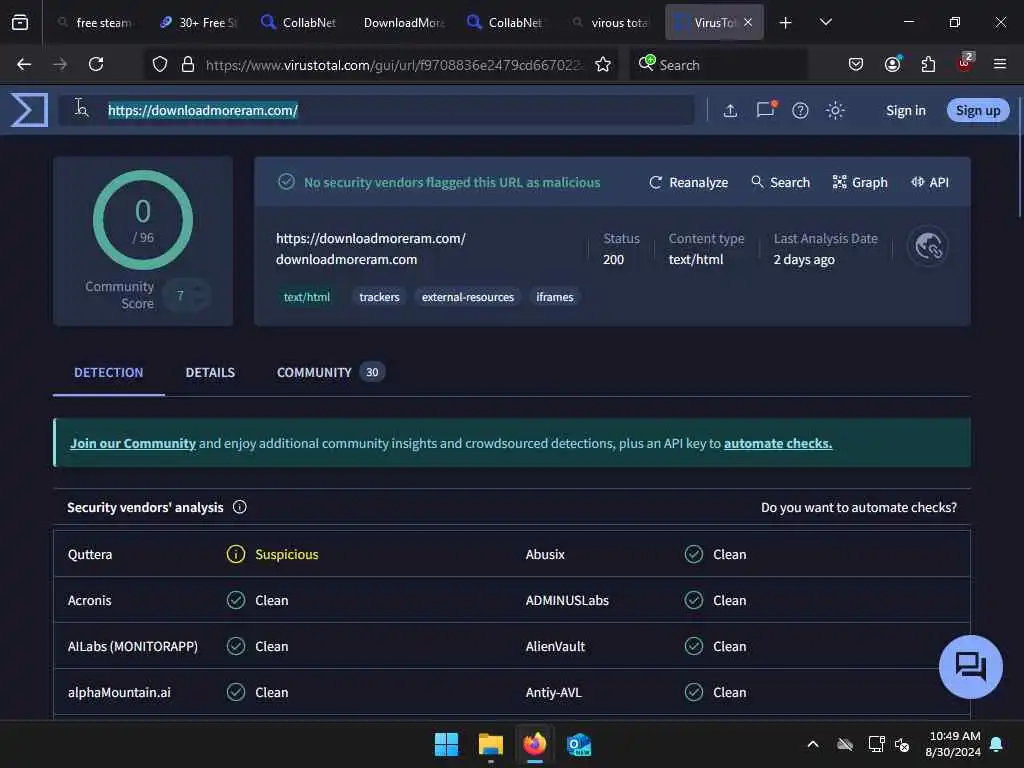1024x768 pixels.
Task: Click the Quttera Suspicious result
Action: (x=272, y=554)
